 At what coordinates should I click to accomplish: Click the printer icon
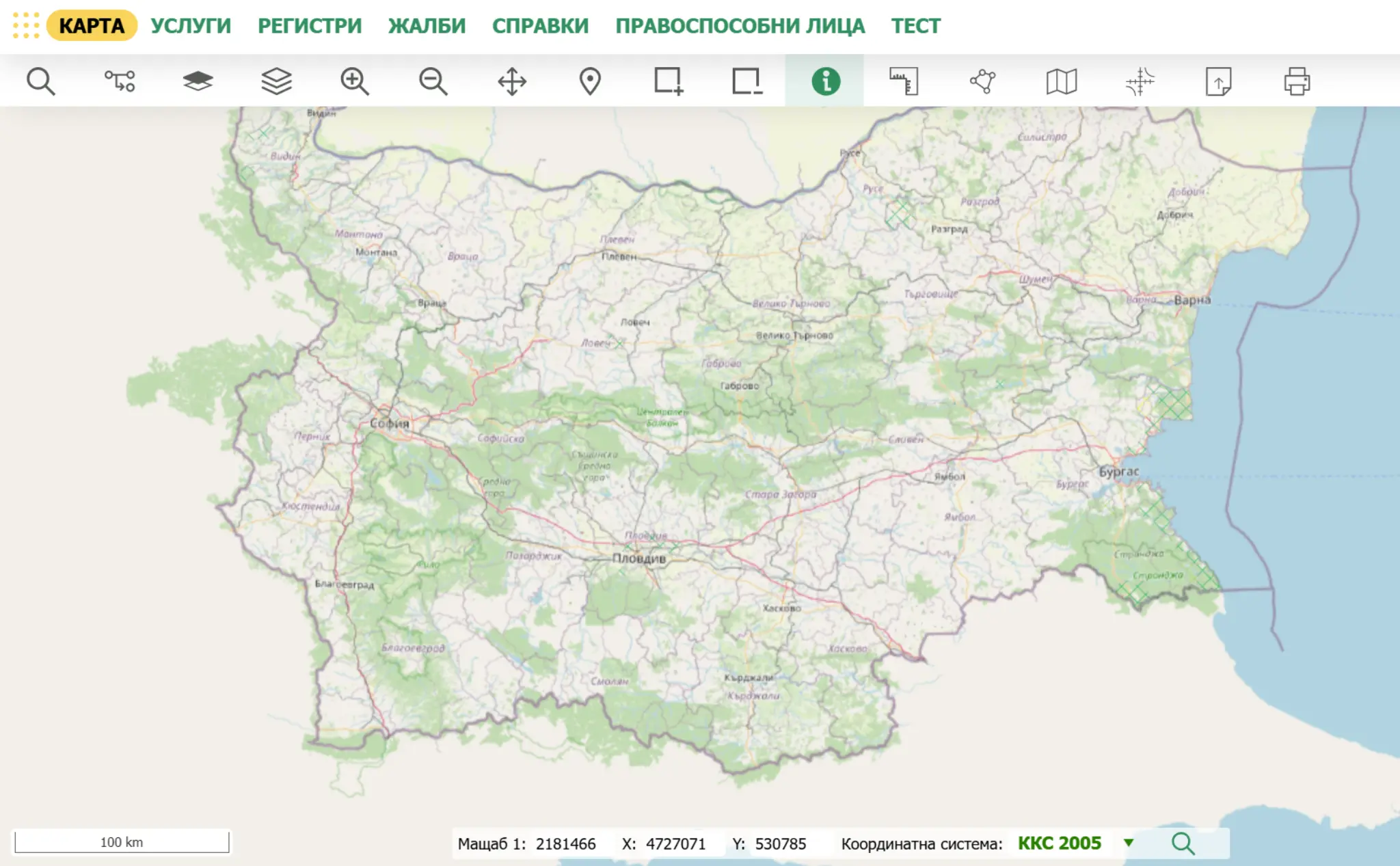click(x=1297, y=81)
